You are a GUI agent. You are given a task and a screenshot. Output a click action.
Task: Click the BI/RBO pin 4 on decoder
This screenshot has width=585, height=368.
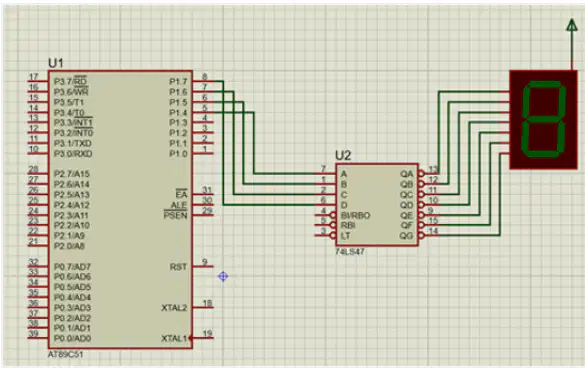point(325,215)
